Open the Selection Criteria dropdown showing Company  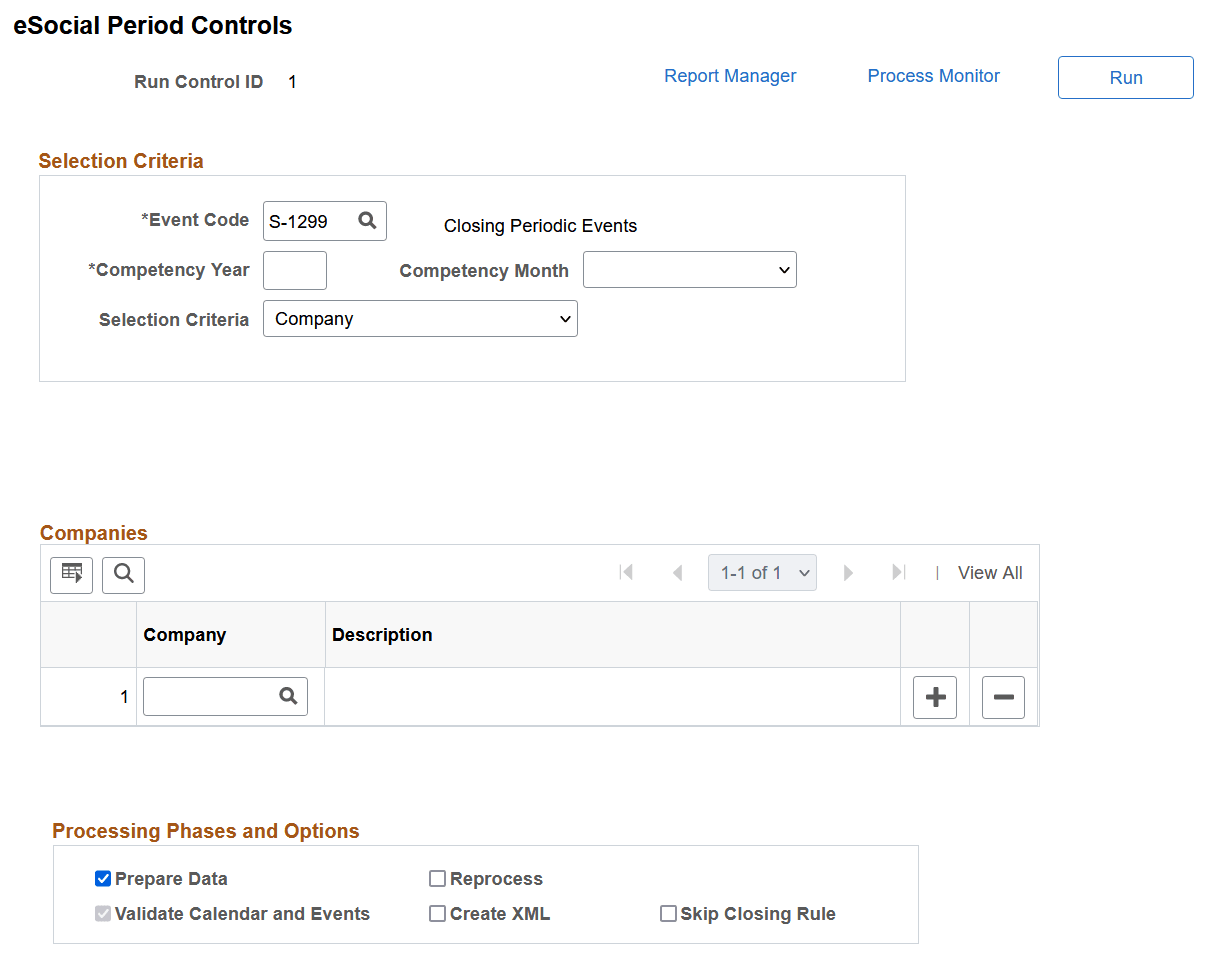420,318
